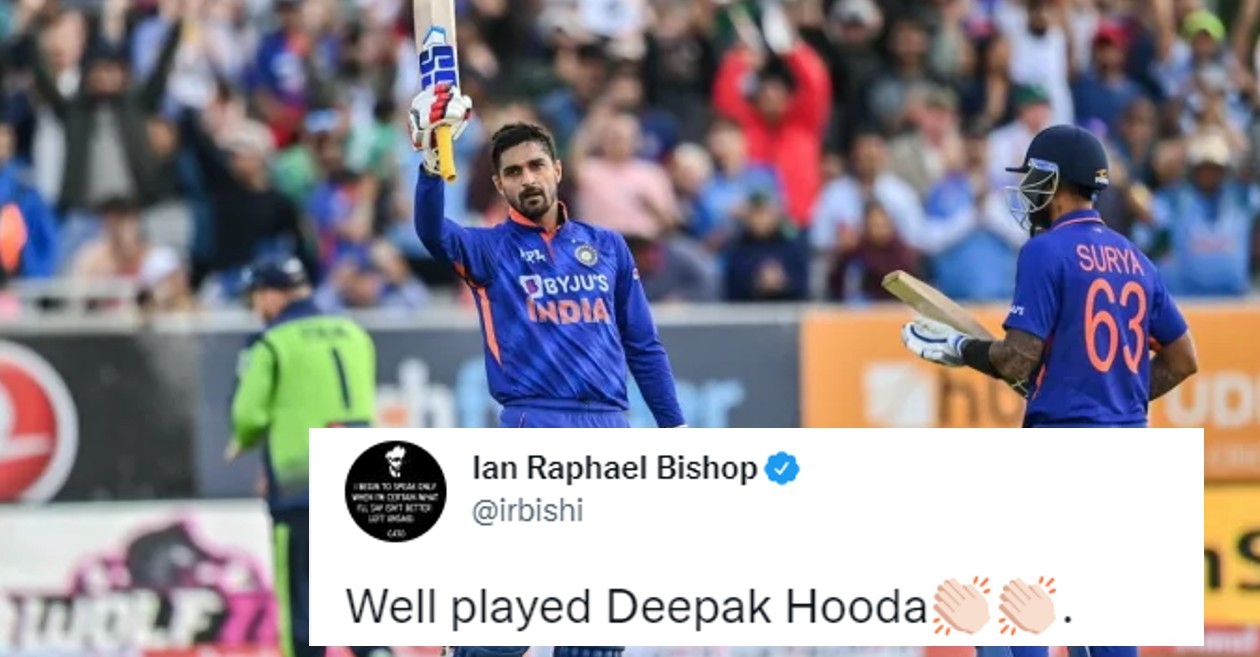Screen dimensions: 1260x657
Task: Click the BYJU'S logo on the jersey
Action: tap(564, 285)
